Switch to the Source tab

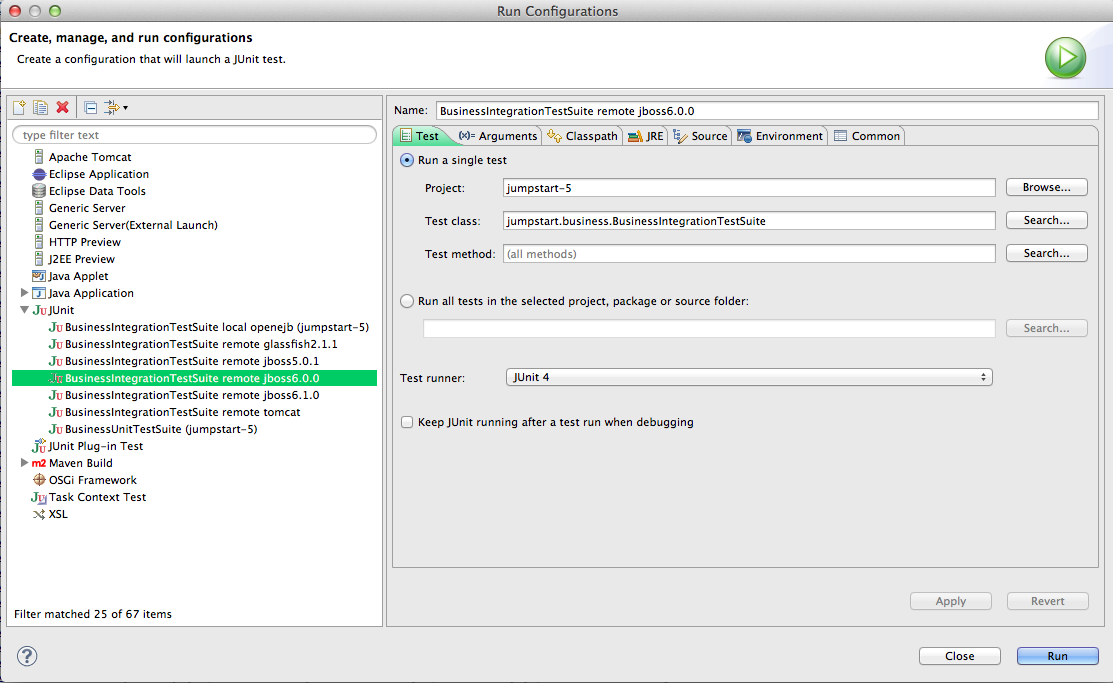click(x=700, y=136)
